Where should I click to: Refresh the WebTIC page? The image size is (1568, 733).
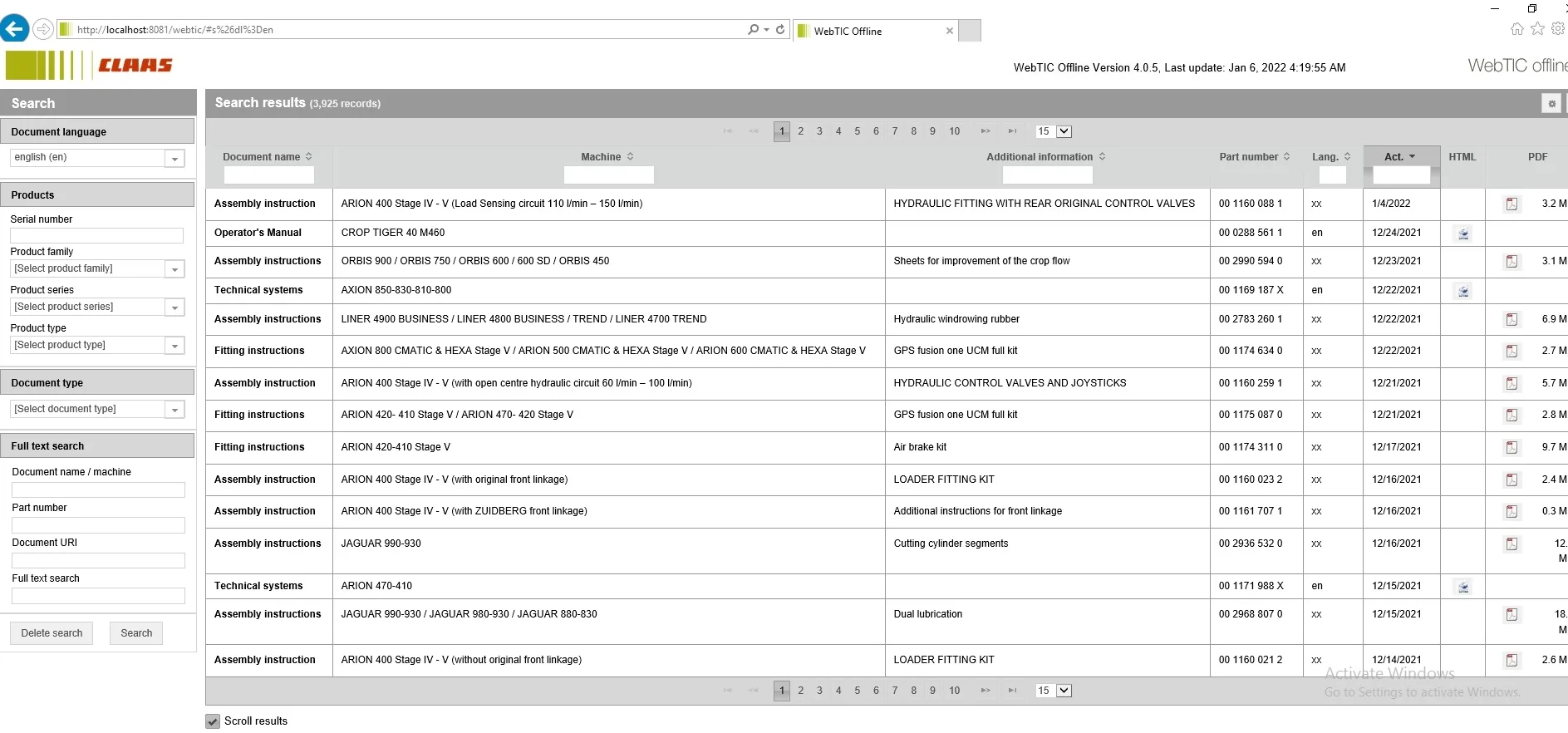click(780, 29)
